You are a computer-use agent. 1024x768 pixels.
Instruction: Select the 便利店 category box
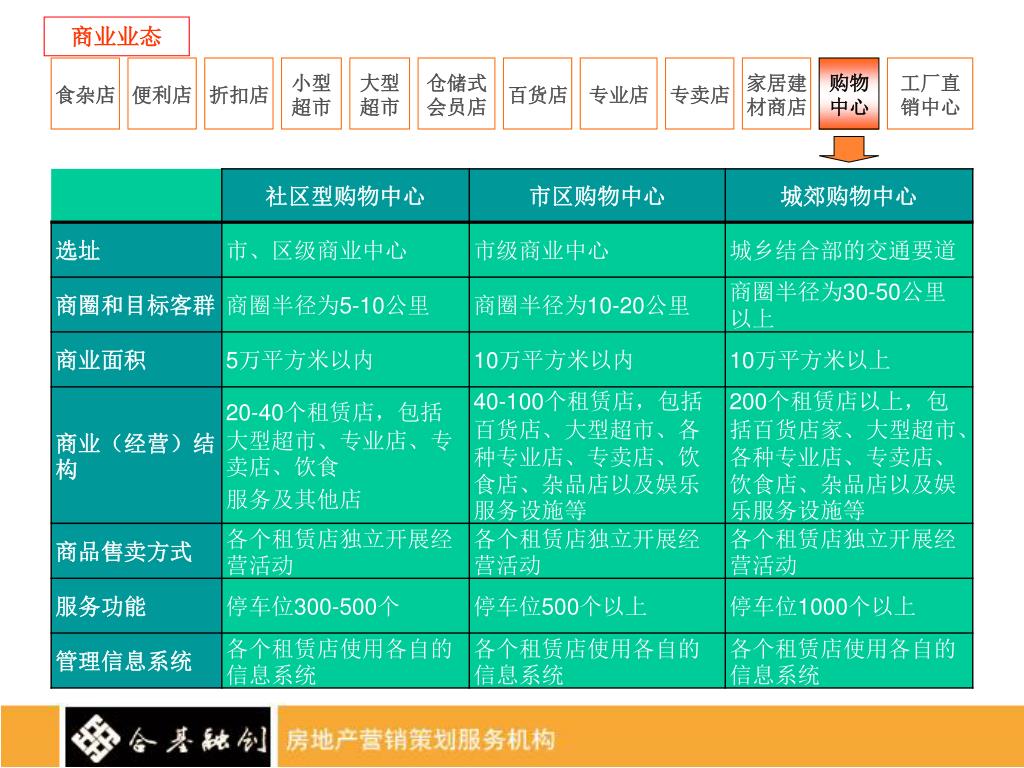162,93
